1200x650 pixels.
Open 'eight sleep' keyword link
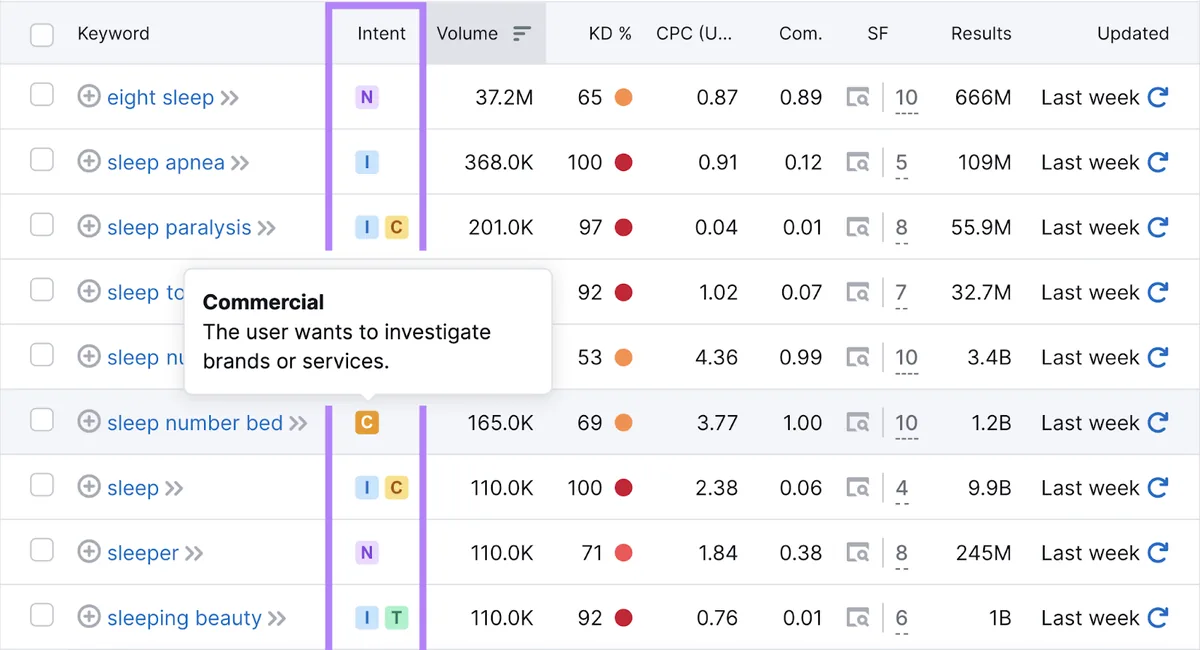(160, 97)
